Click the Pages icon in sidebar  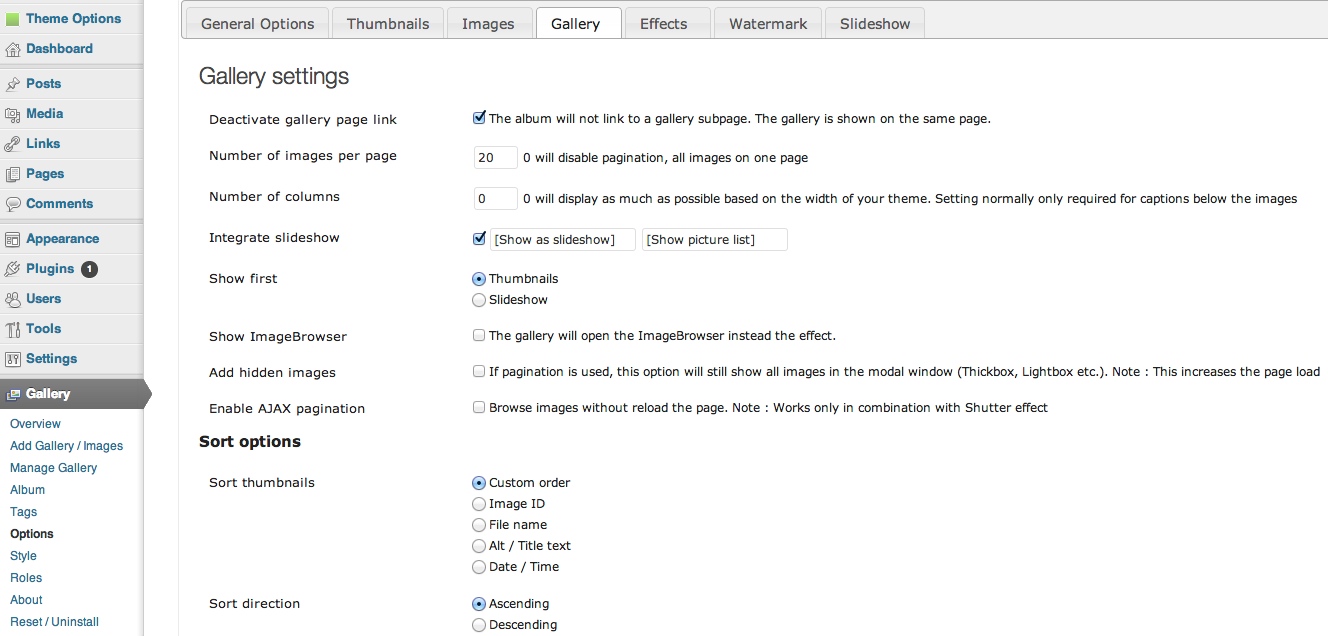12,174
